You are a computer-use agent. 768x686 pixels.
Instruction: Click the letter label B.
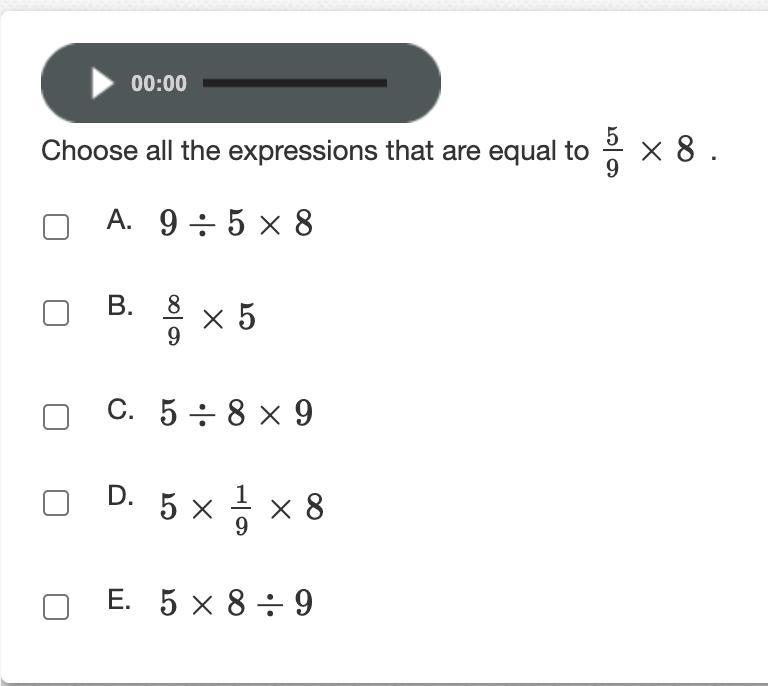click(120, 306)
